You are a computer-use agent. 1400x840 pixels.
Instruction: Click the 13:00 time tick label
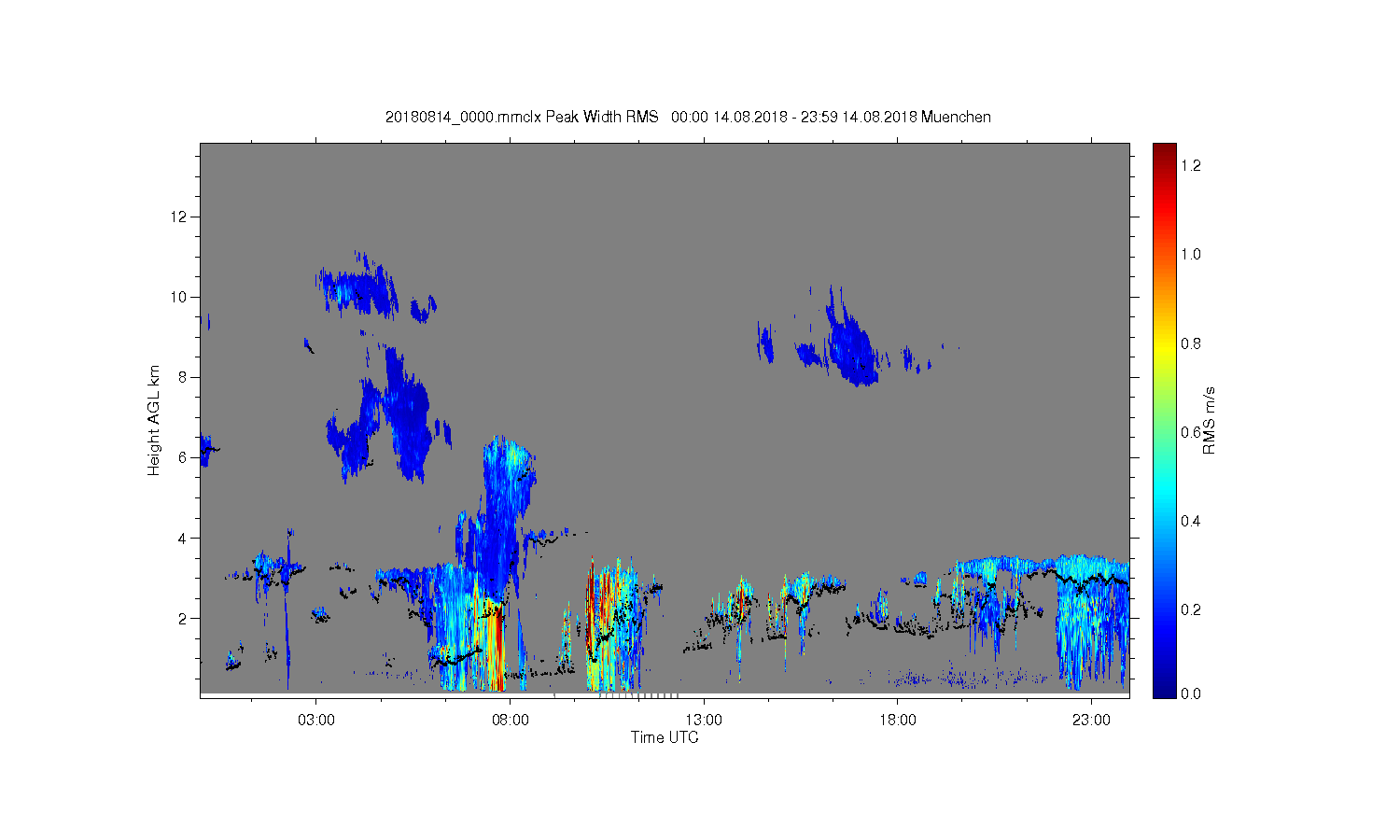pos(704,721)
